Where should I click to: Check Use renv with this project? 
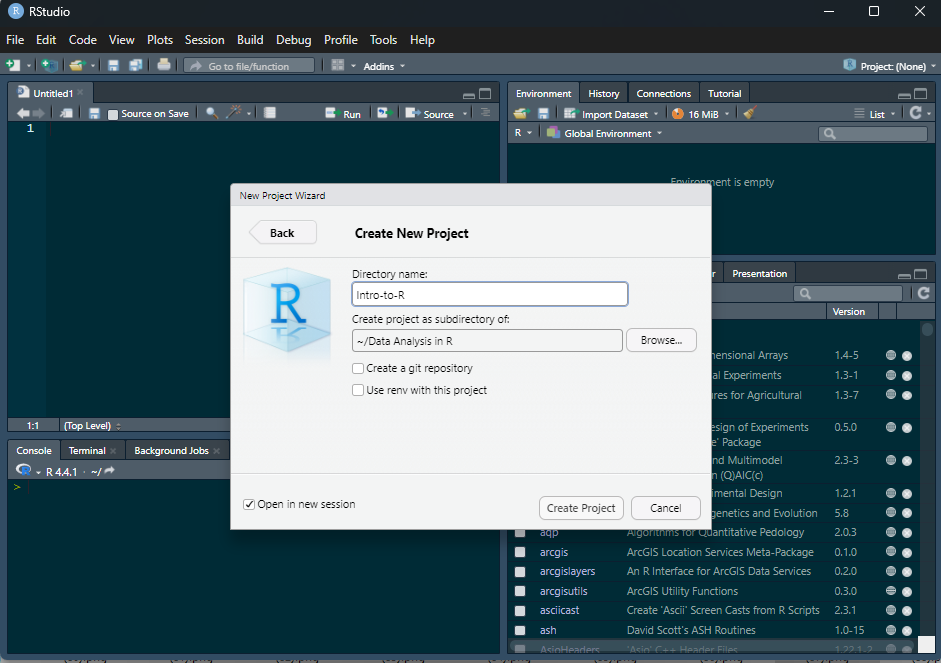[x=358, y=390]
